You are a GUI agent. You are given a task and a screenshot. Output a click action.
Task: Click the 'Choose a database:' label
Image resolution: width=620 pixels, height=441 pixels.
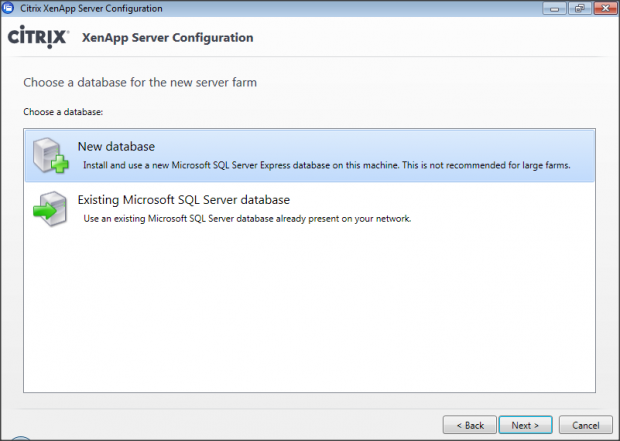pos(63,112)
